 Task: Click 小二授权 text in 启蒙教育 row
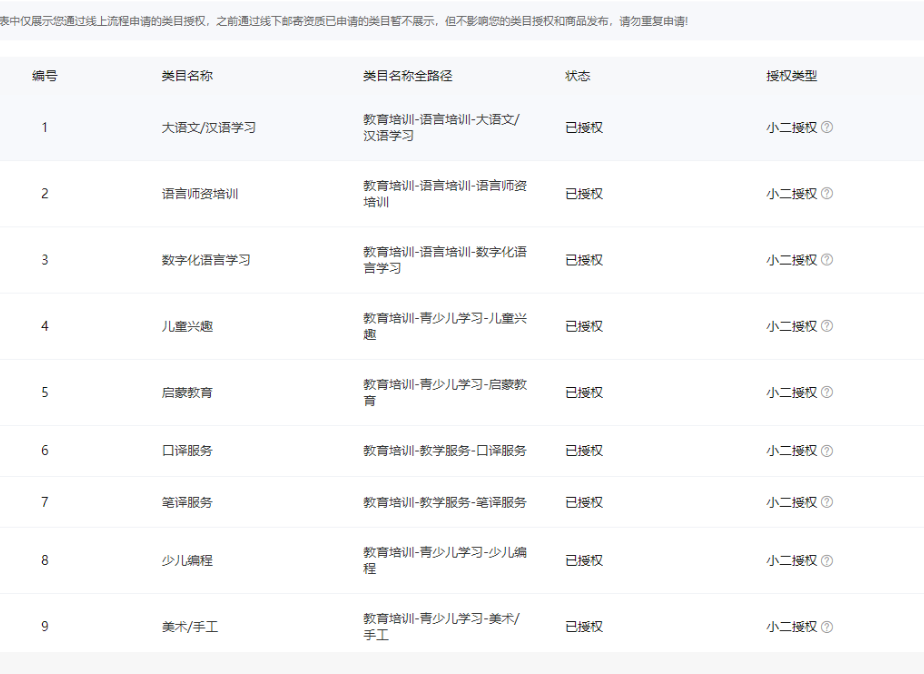pos(791,392)
